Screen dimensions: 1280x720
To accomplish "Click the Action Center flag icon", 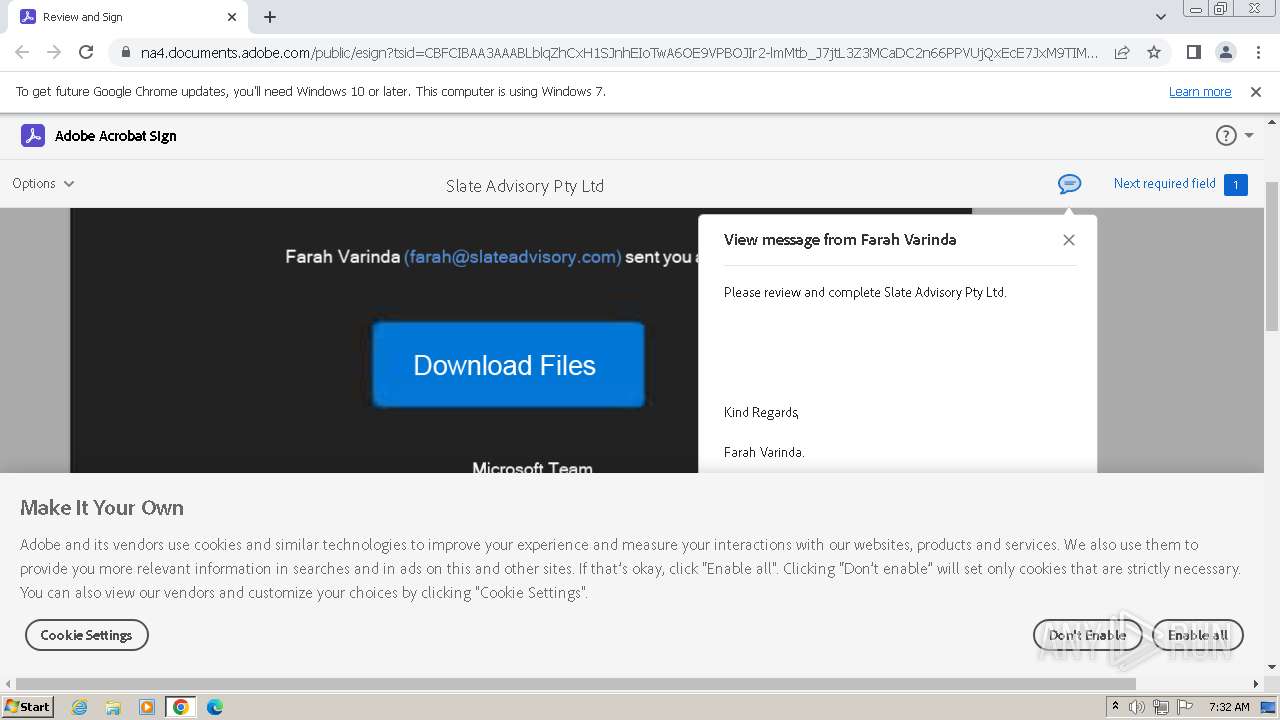I will [x=1184, y=707].
